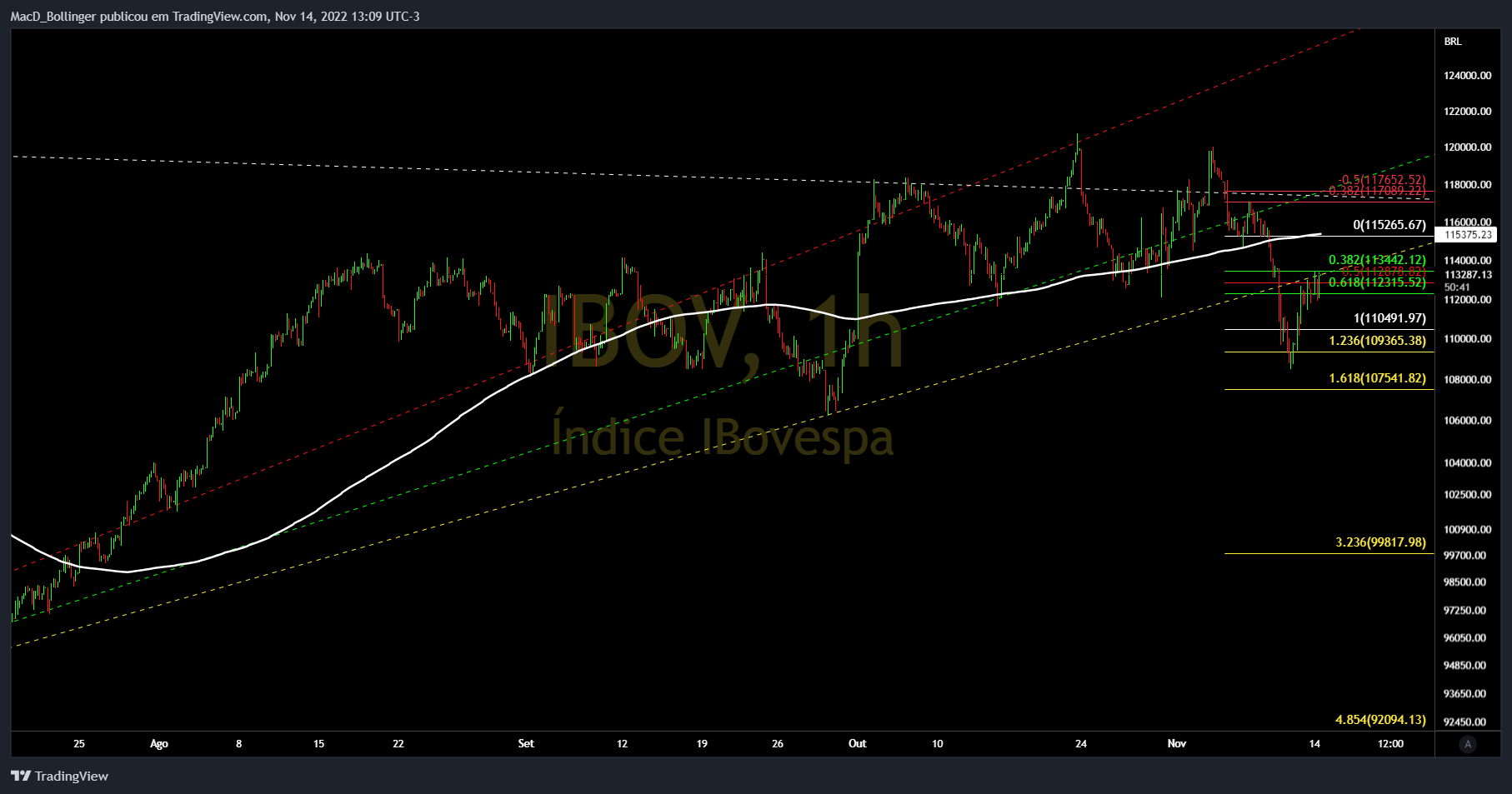Click the 50:41 candle countdown timer
The height and width of the screenshot is (794, 1512).
(1458, 287)
